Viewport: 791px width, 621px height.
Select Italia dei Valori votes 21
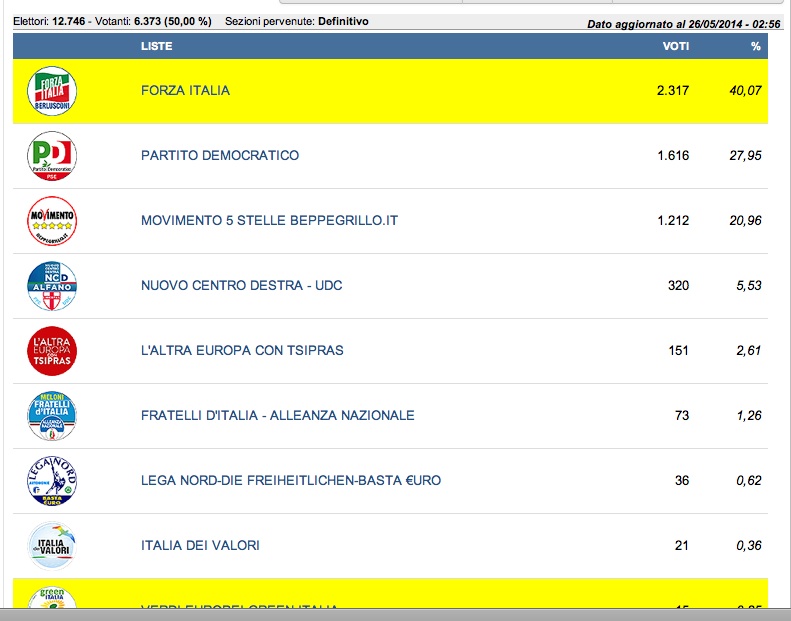(682, 546)
